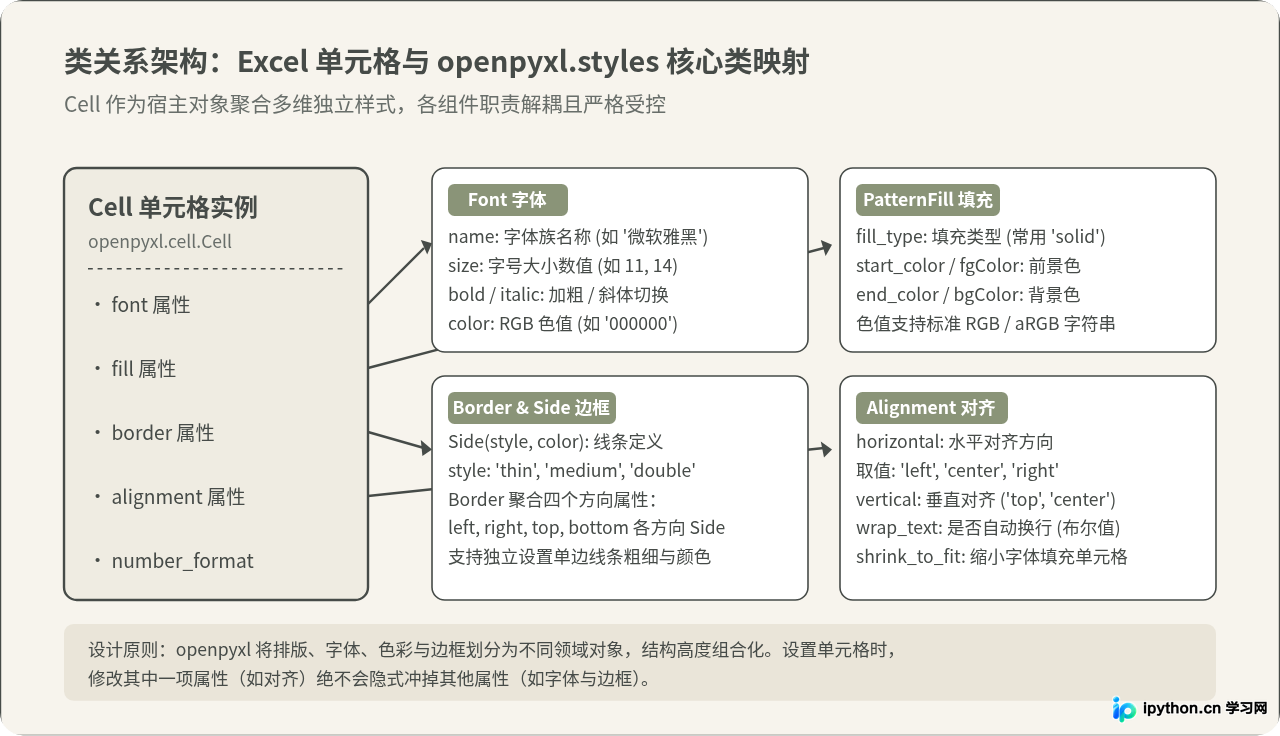
Task: Click the "start_color / fgColor: 前景色" line
Action: tap(968, 266)
